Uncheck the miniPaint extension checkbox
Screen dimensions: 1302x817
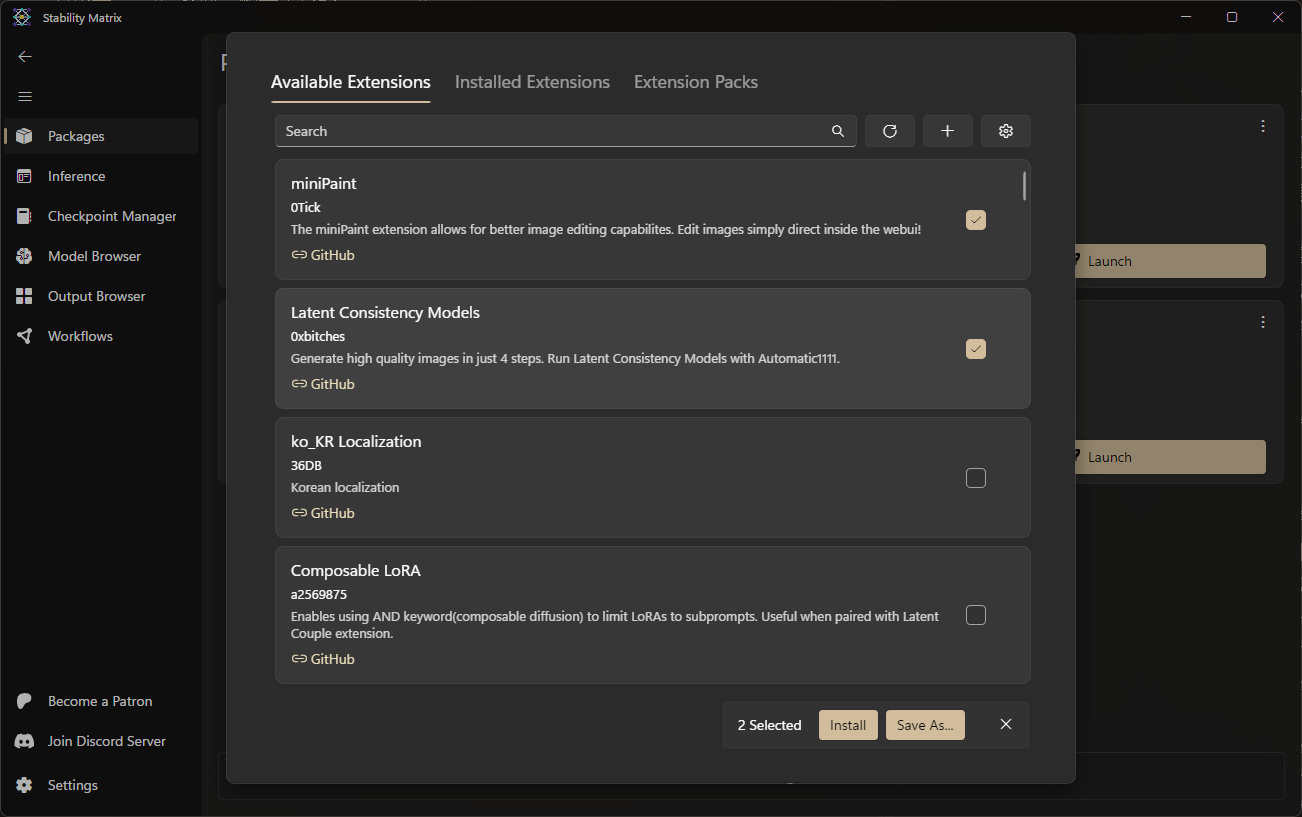(976, 220)
